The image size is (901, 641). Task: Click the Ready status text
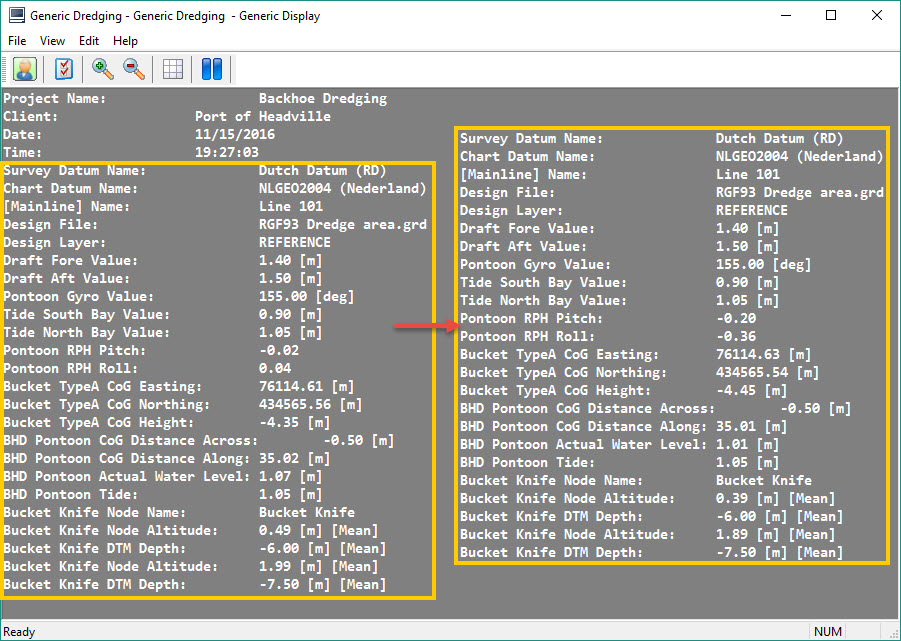[x=20, y=632]
